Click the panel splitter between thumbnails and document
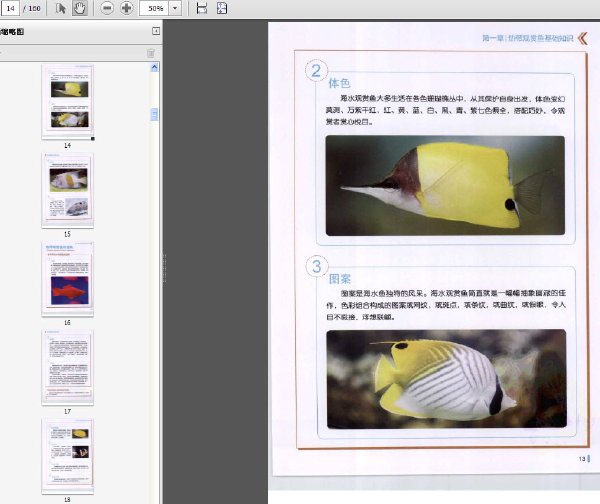This screenshot has height=504, width=600. pos(164,268)
